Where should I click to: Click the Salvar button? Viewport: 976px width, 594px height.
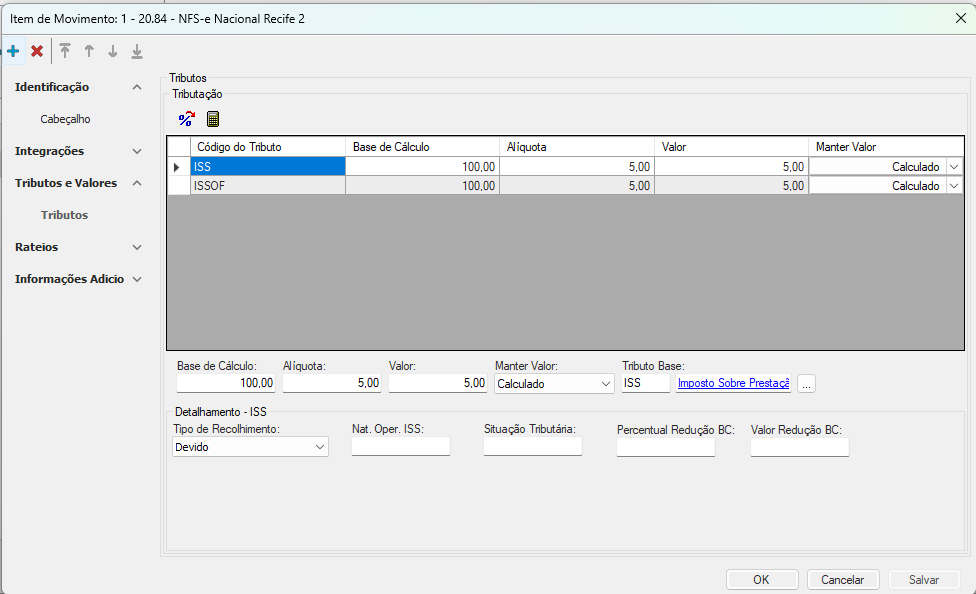tap(924, 580)
